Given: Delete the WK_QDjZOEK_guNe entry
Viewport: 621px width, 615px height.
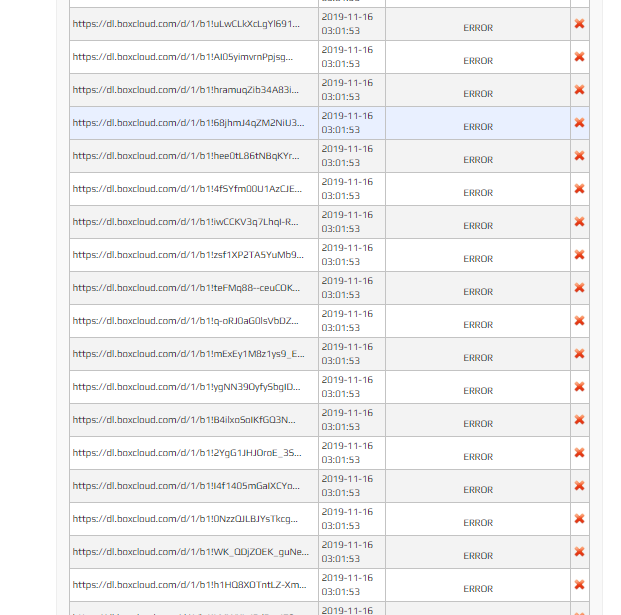Looking at the screenshot, I should tap(579, 552).
